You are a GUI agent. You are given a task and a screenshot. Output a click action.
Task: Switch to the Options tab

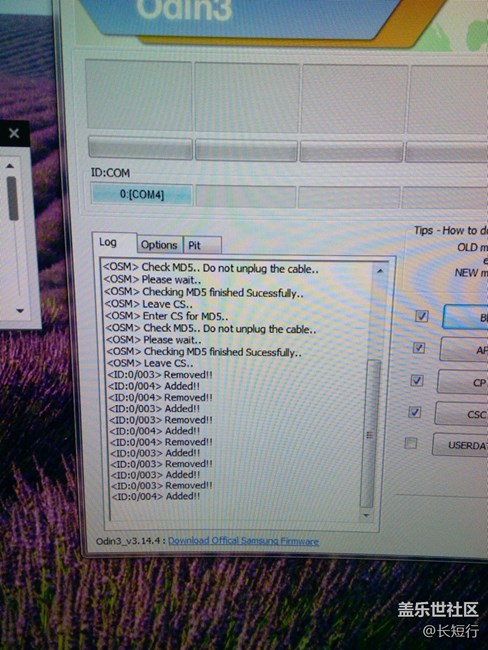[159, 245]
